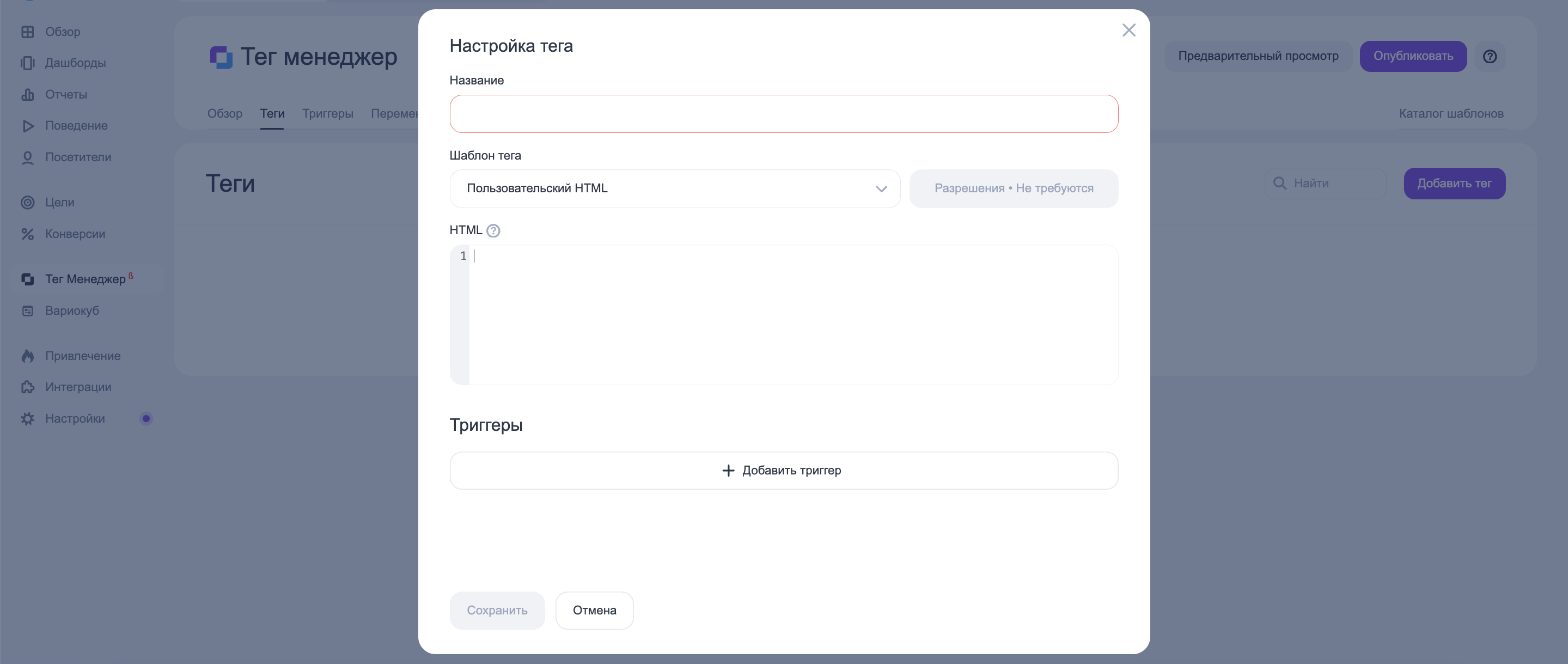Click the Конверсии percent icon

point(27,234)
